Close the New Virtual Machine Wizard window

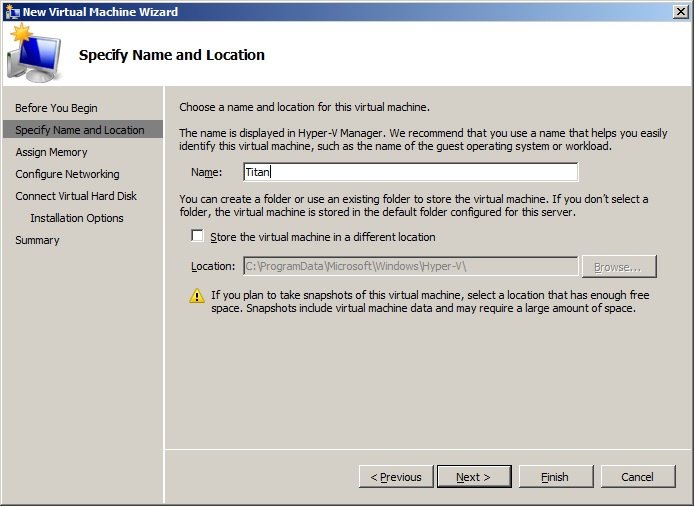click(x=680, y=12)
